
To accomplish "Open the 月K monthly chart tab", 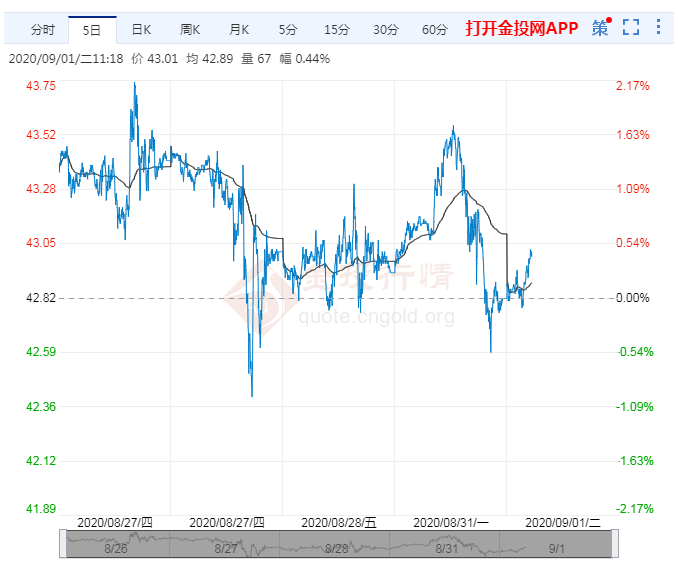I will tap(239, 30).
